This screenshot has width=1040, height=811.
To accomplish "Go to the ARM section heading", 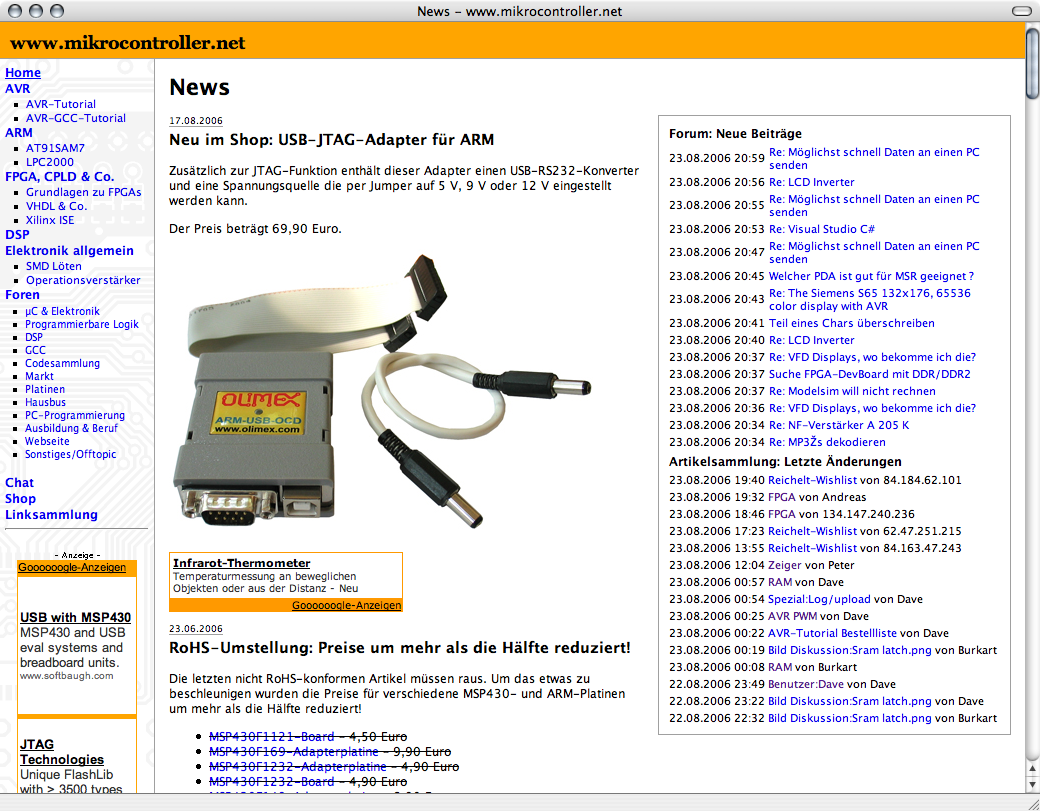I will (19, 133).
